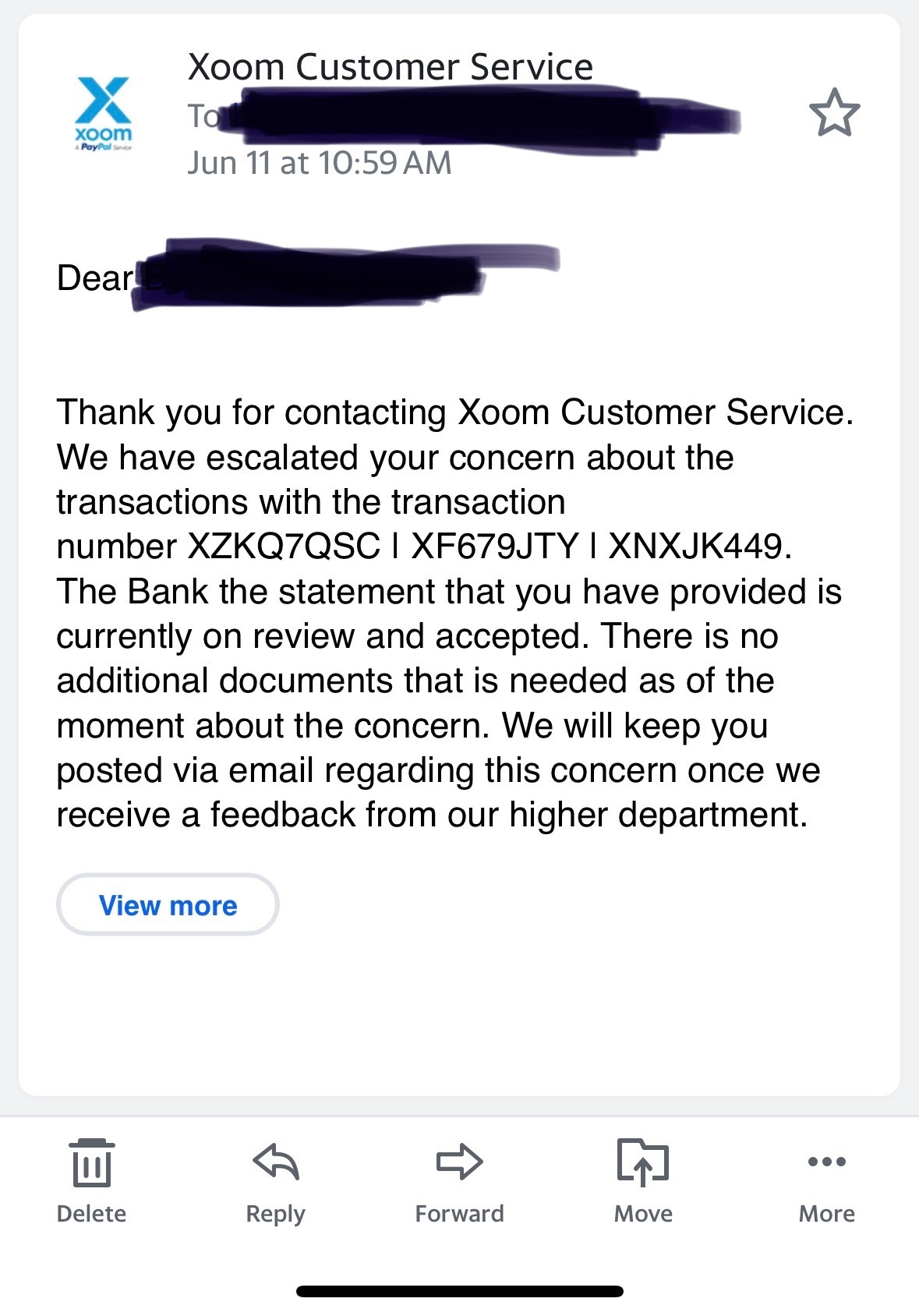Viewport: 919px width, 1316px height.
Task: Tap the Jun 11 at 10:59 AM timestamp
Action: coord(320,164)
